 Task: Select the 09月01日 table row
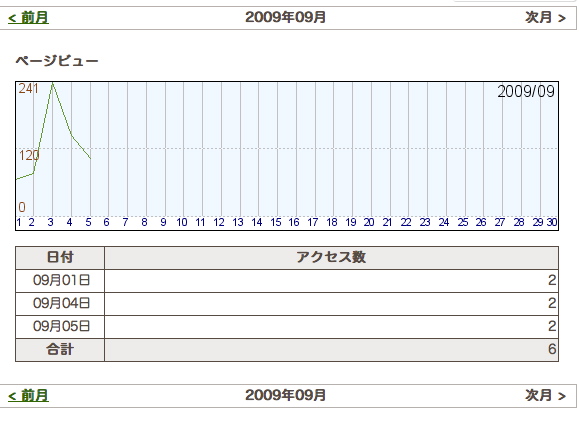[x=287, y=281]
